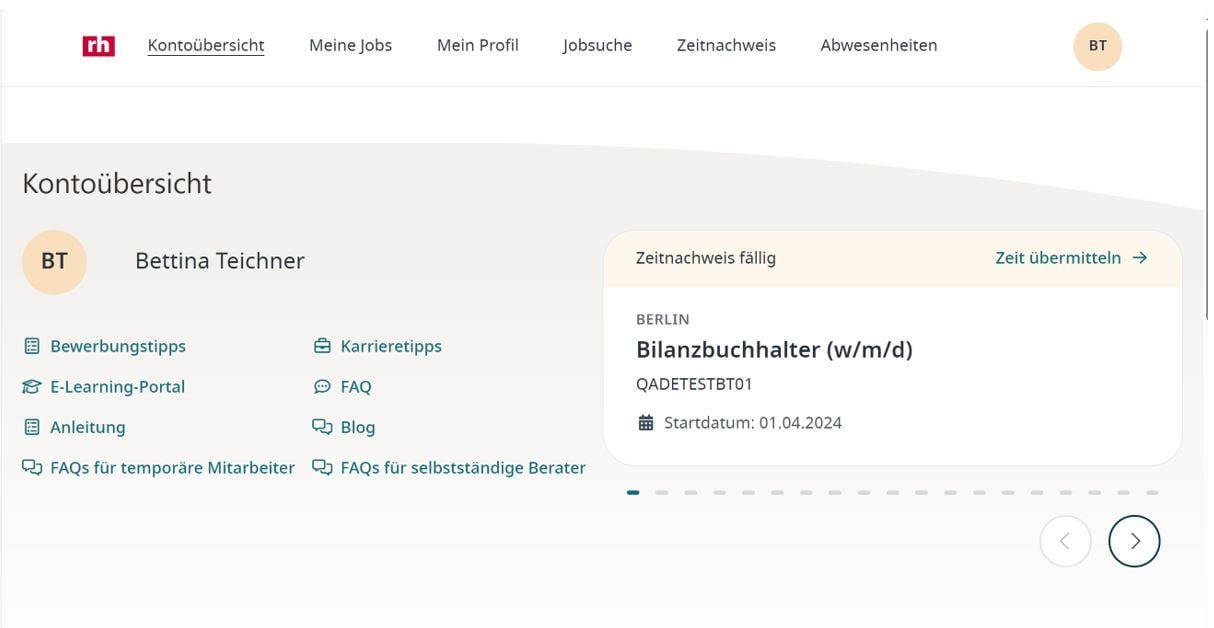Click the Robert Half logo icon
Viewport: 1214px width, 628px height.
point(99,45)
